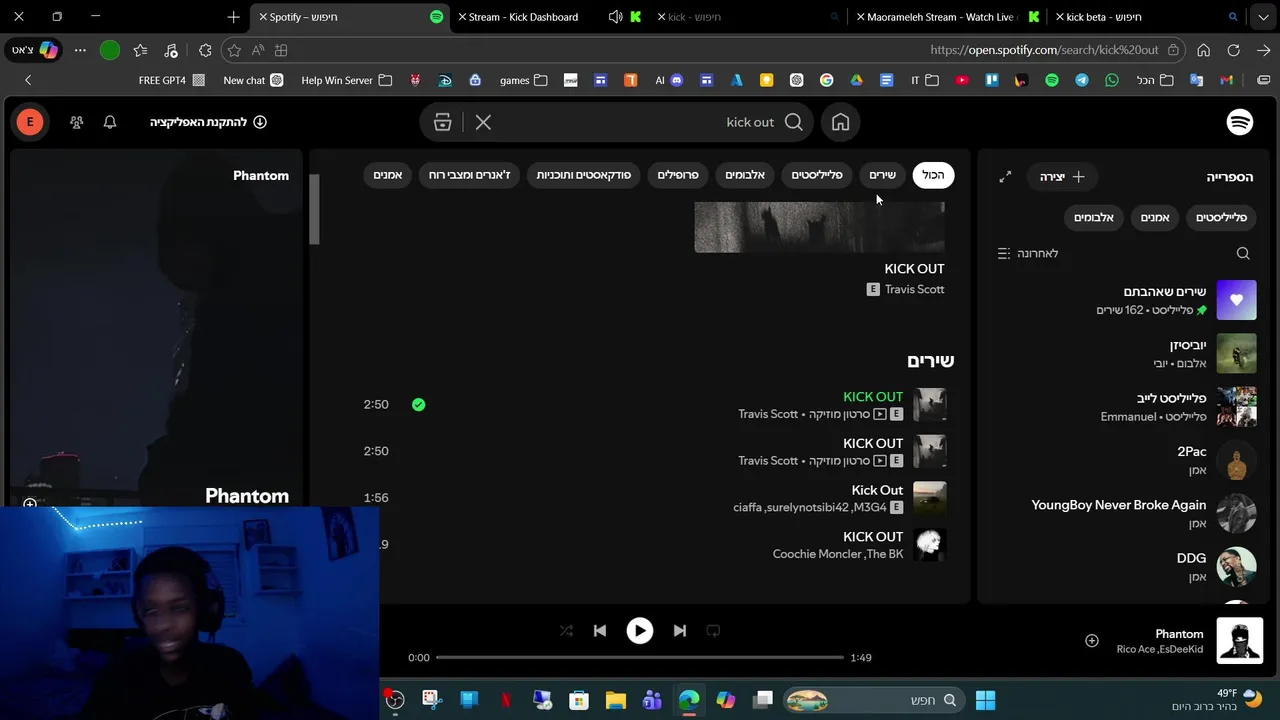Seek within the playback progress bar

tap(640, 657)
